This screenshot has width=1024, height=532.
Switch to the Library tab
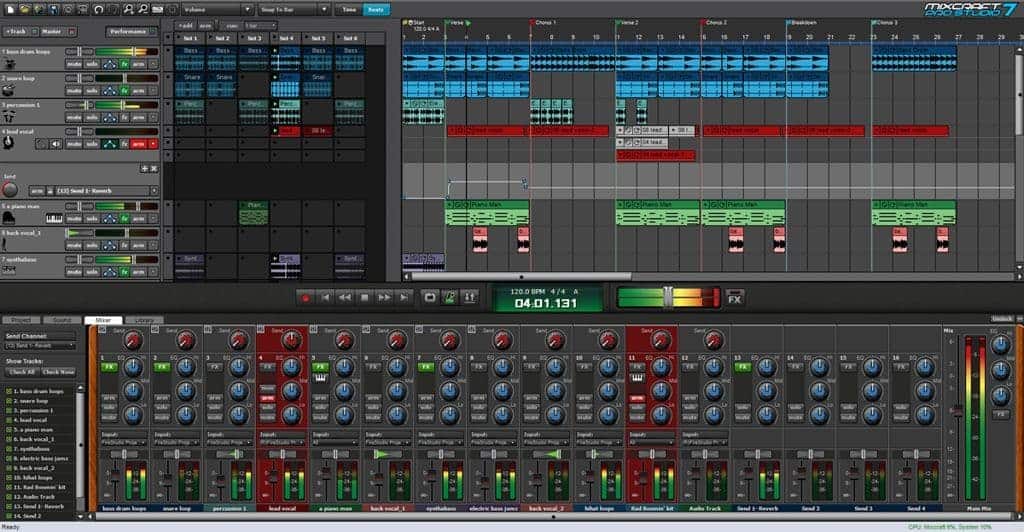tap(144, 320)
